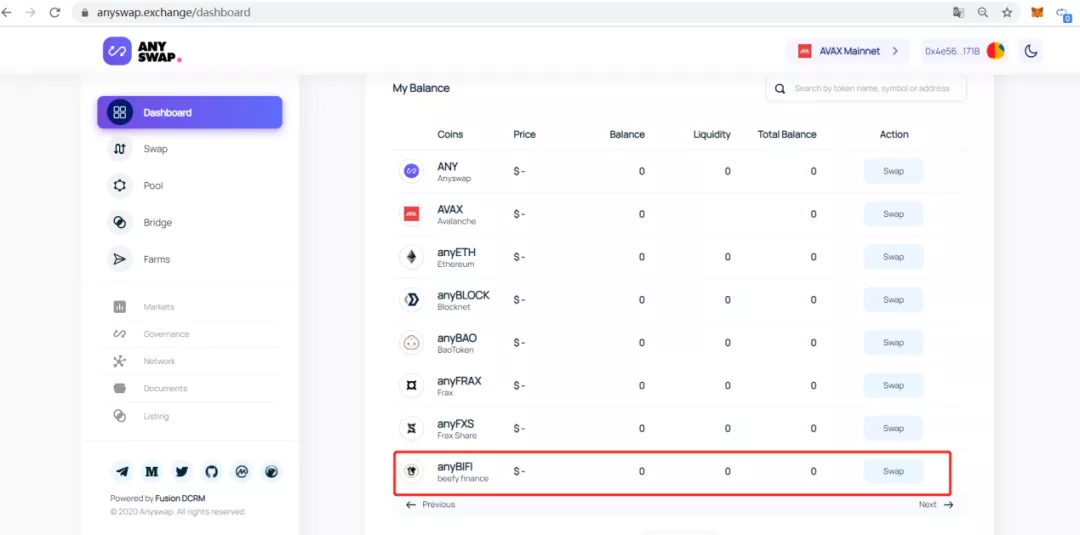
Task: Open GitHub social link
Action: click(x=211, y=472)
